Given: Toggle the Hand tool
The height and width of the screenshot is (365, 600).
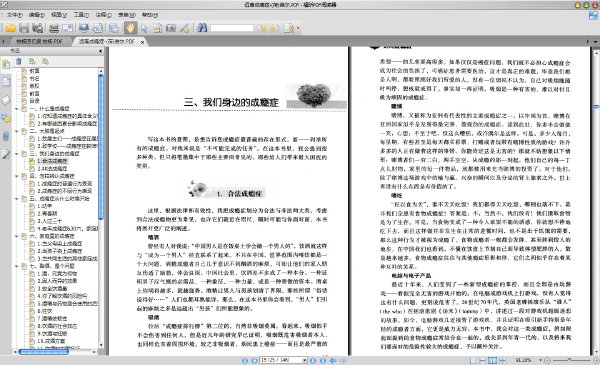Looking at the screenshot, I should (x=130, y=28).
